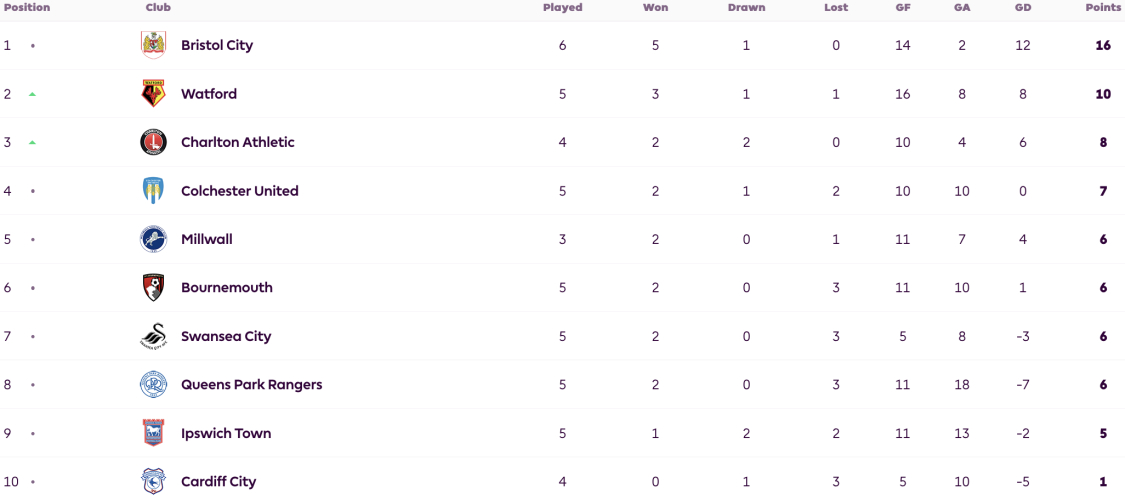Open the Queens Park Rangers name link
This screenshot has height=500, width=1125.
(251, 385)
